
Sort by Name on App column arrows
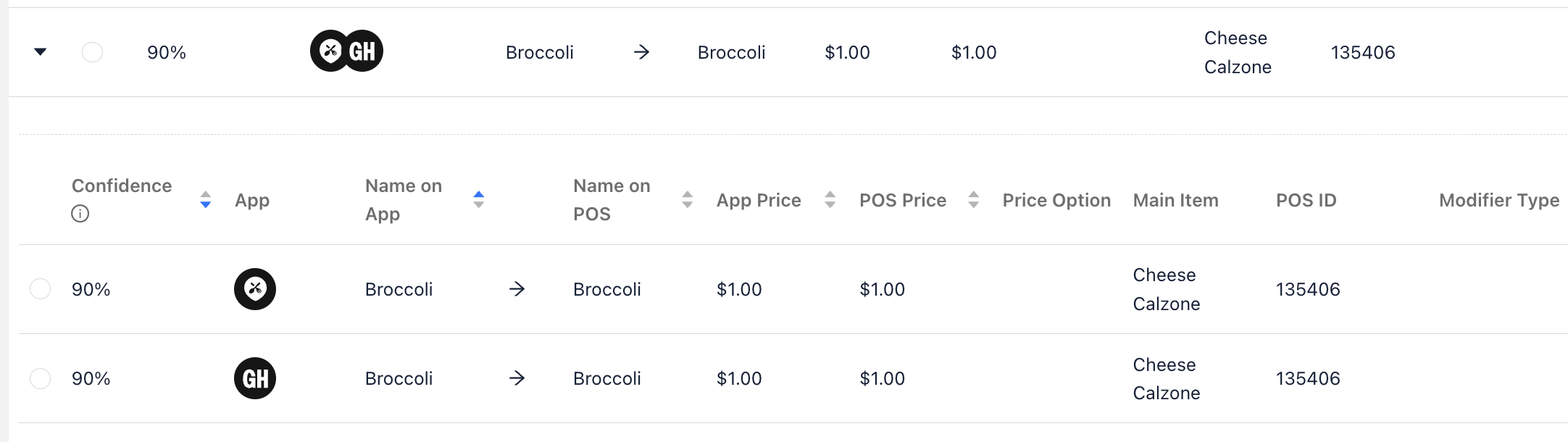[x=478, y=199]
